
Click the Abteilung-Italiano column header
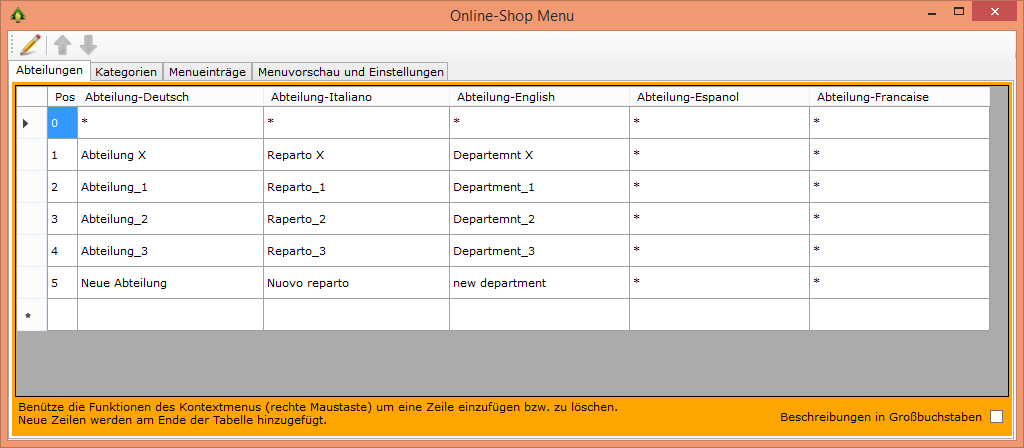356,97
